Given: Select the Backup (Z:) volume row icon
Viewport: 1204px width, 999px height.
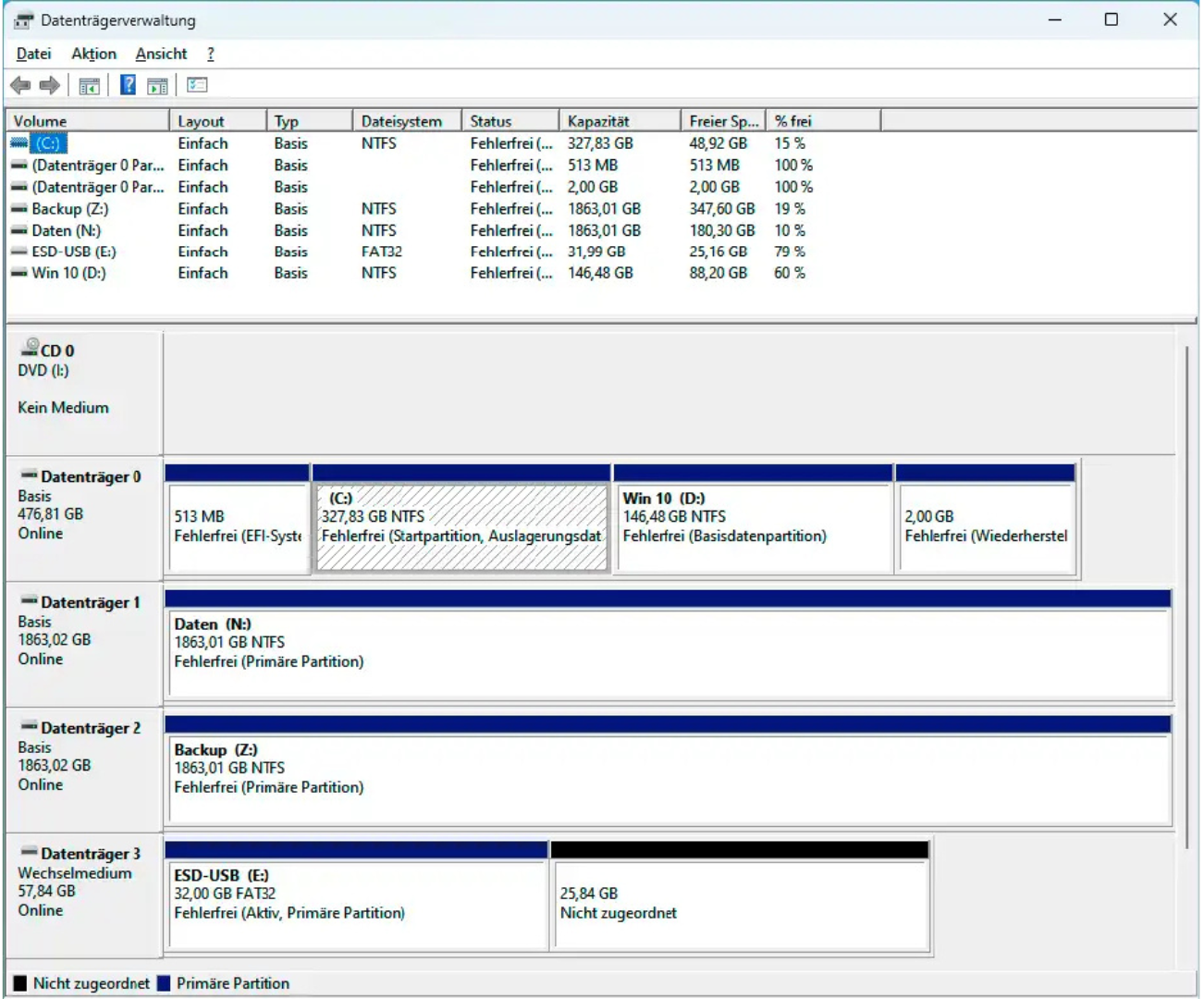Looking at the screenshot, I should point(18,209).
